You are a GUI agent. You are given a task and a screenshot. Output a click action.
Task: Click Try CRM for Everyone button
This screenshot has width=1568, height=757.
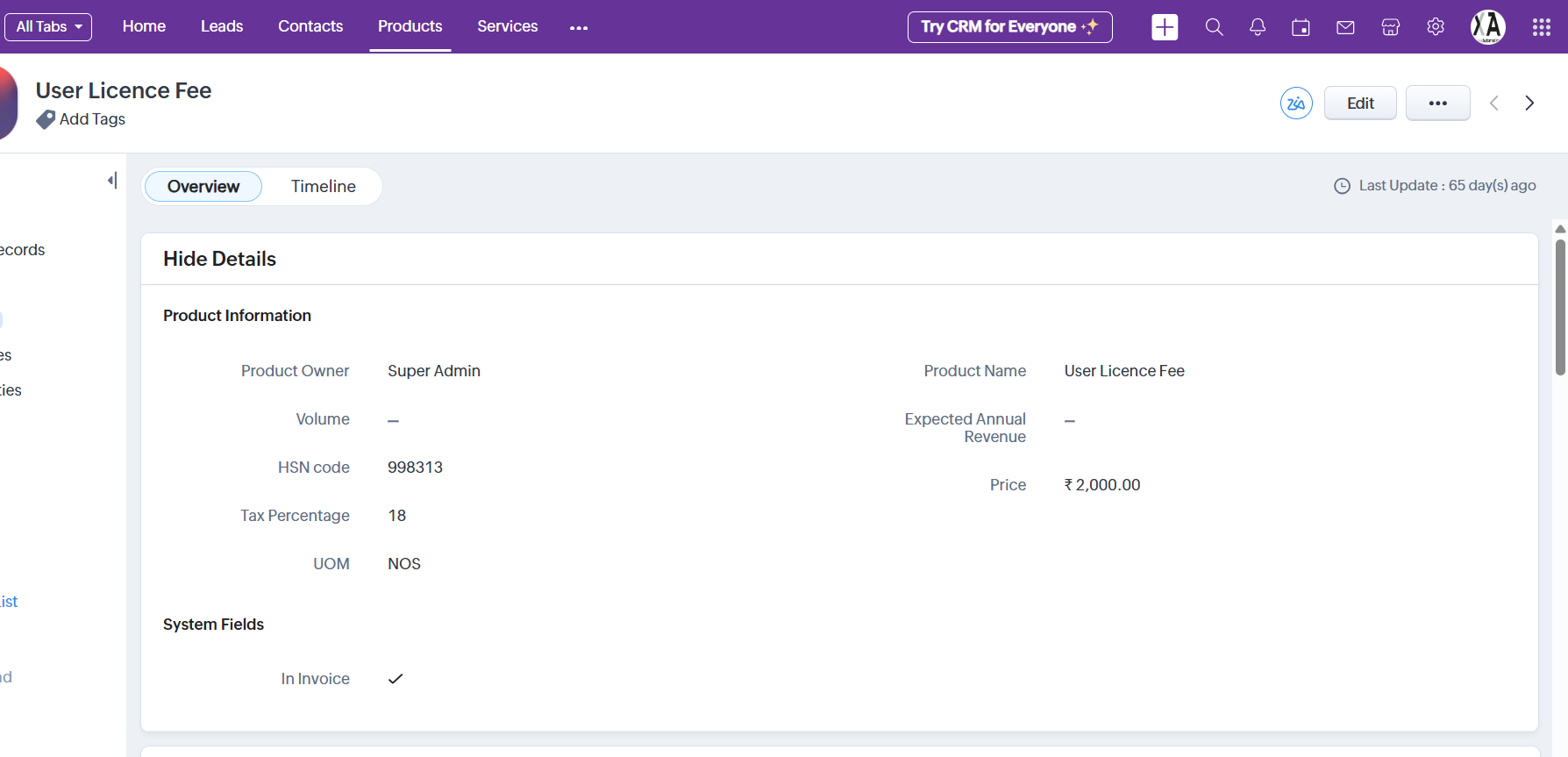coord(1009,27)
